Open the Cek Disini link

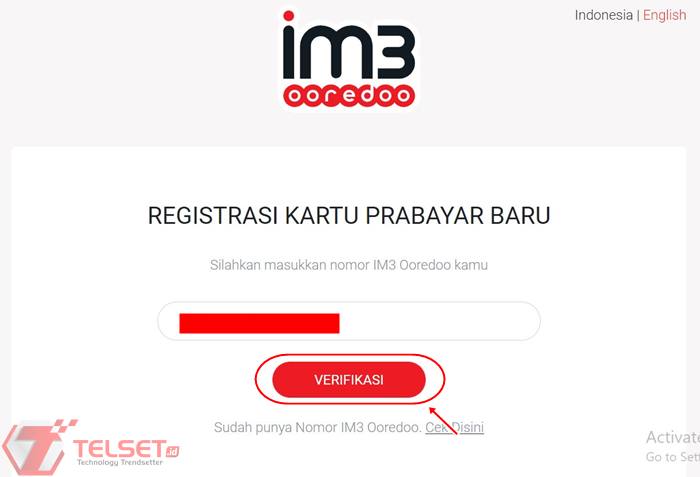pyautogui.click(x=454, y=427)
